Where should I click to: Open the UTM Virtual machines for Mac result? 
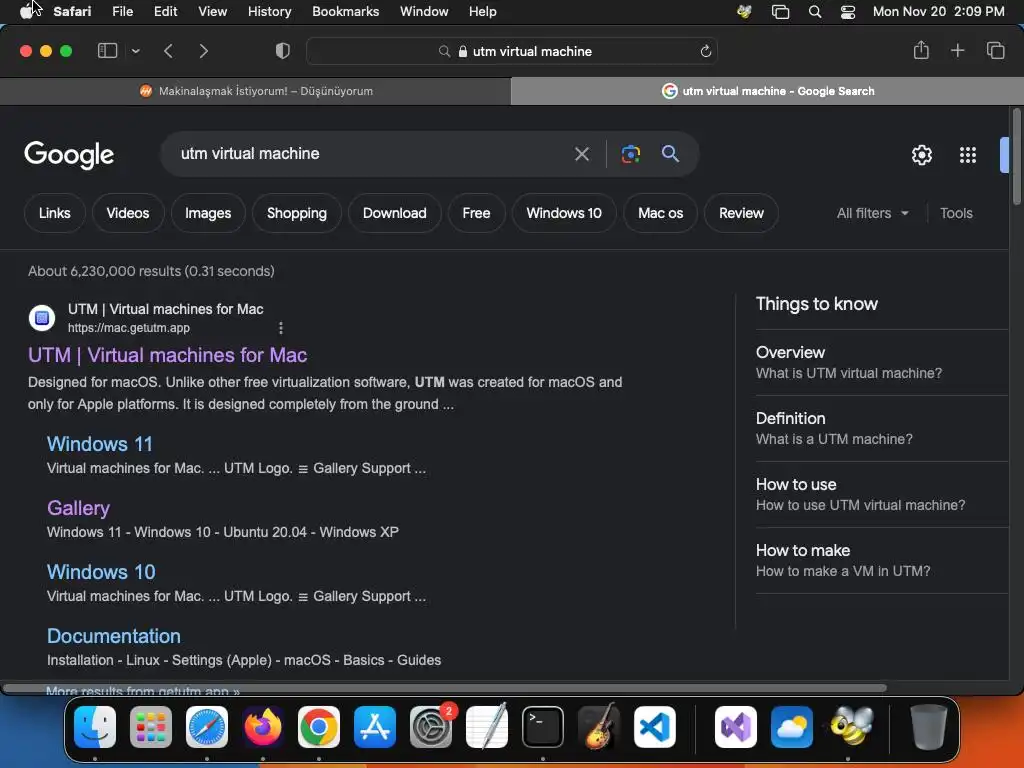point(167,355)
